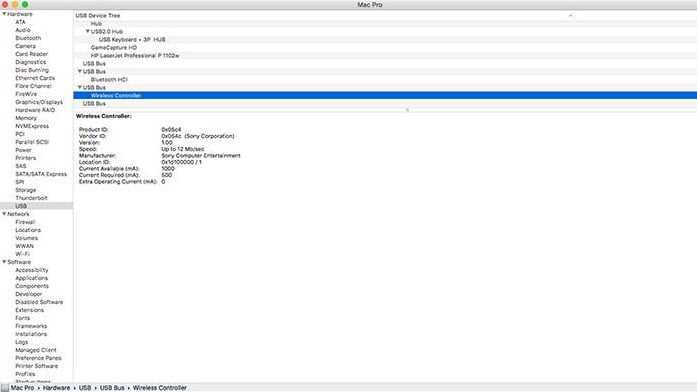This screenshot has width=697, height=392.
Task: Select Audio in the sidebar
Action: tap(23, 30)
